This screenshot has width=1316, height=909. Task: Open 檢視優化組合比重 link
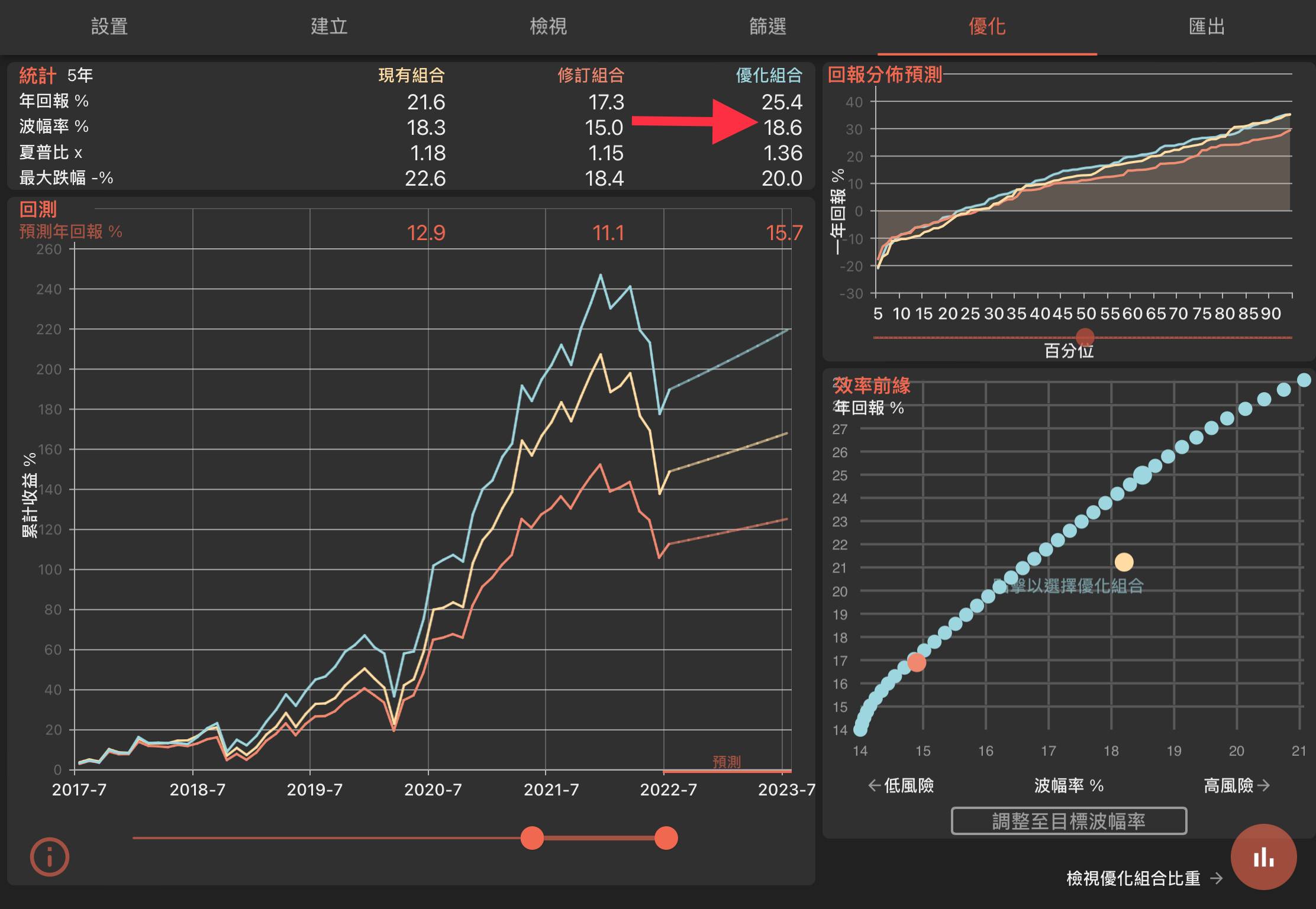(1133, 878)
